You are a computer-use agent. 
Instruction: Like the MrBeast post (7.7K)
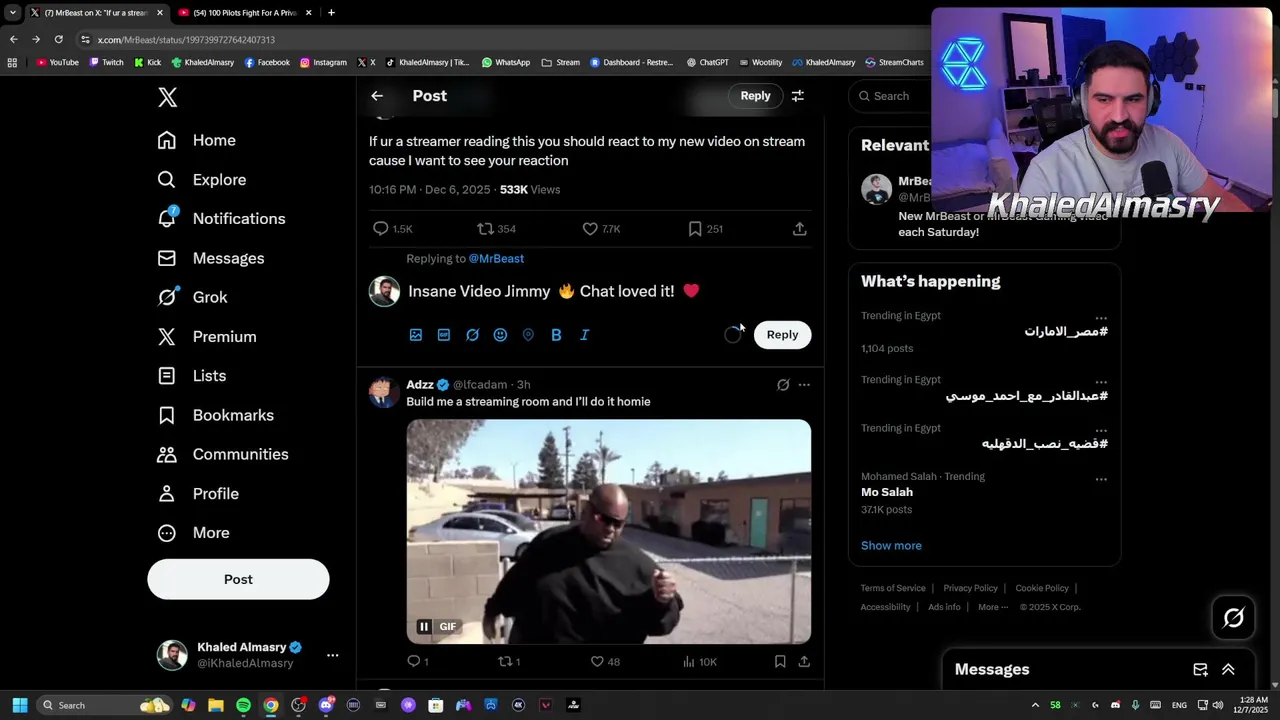click(x=590, y=229)
